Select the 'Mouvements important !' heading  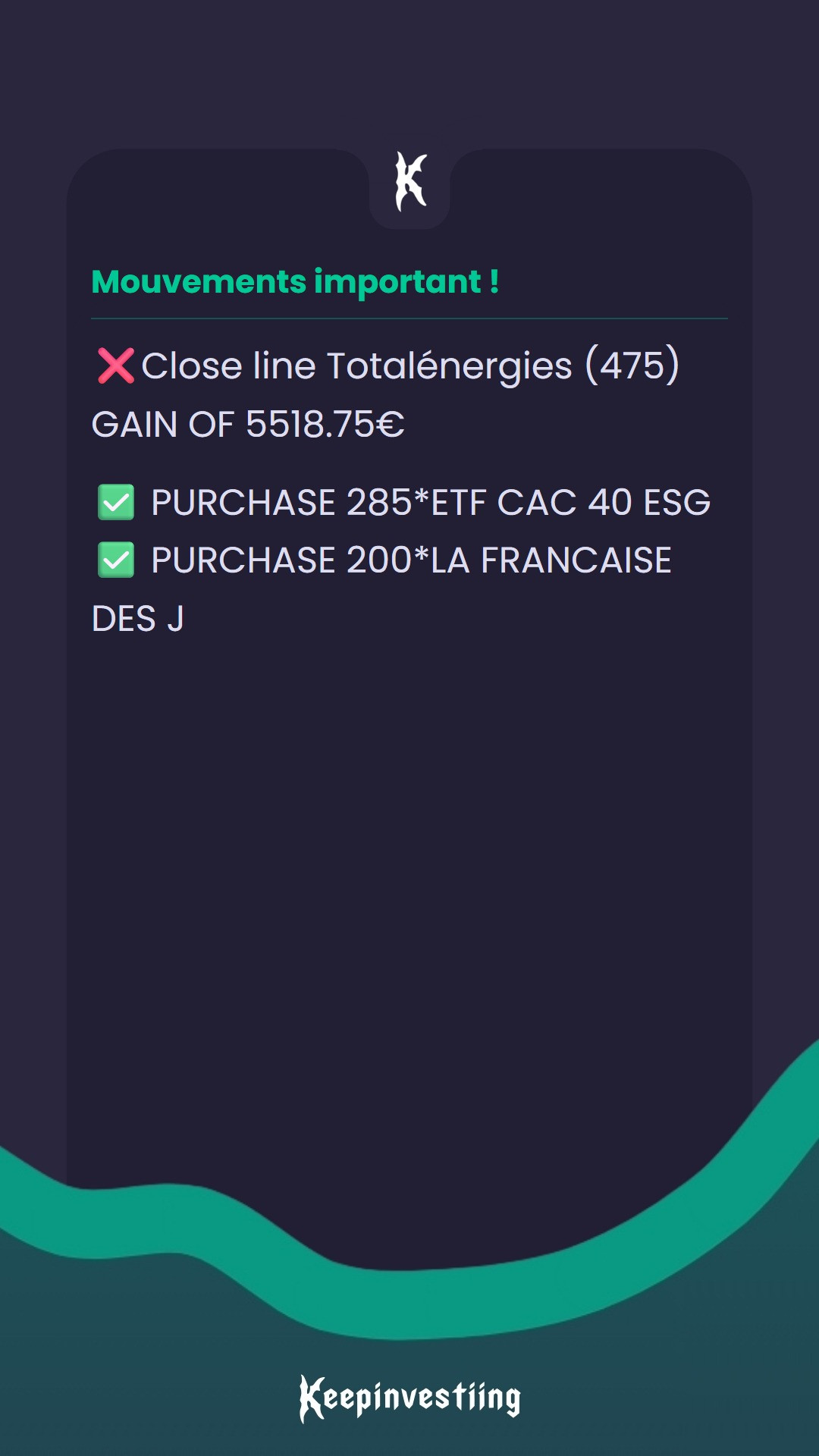295,282
